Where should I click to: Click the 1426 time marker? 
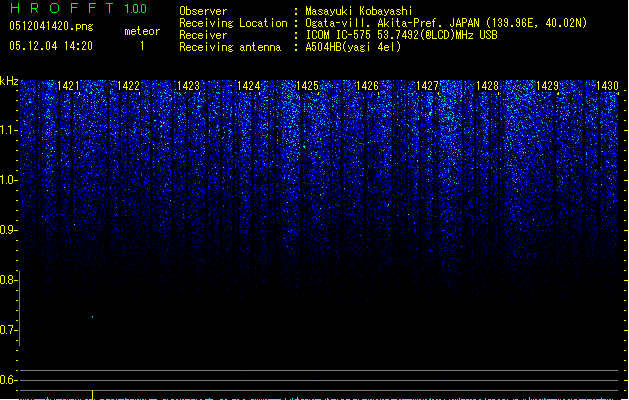click(x=367, y=86)
